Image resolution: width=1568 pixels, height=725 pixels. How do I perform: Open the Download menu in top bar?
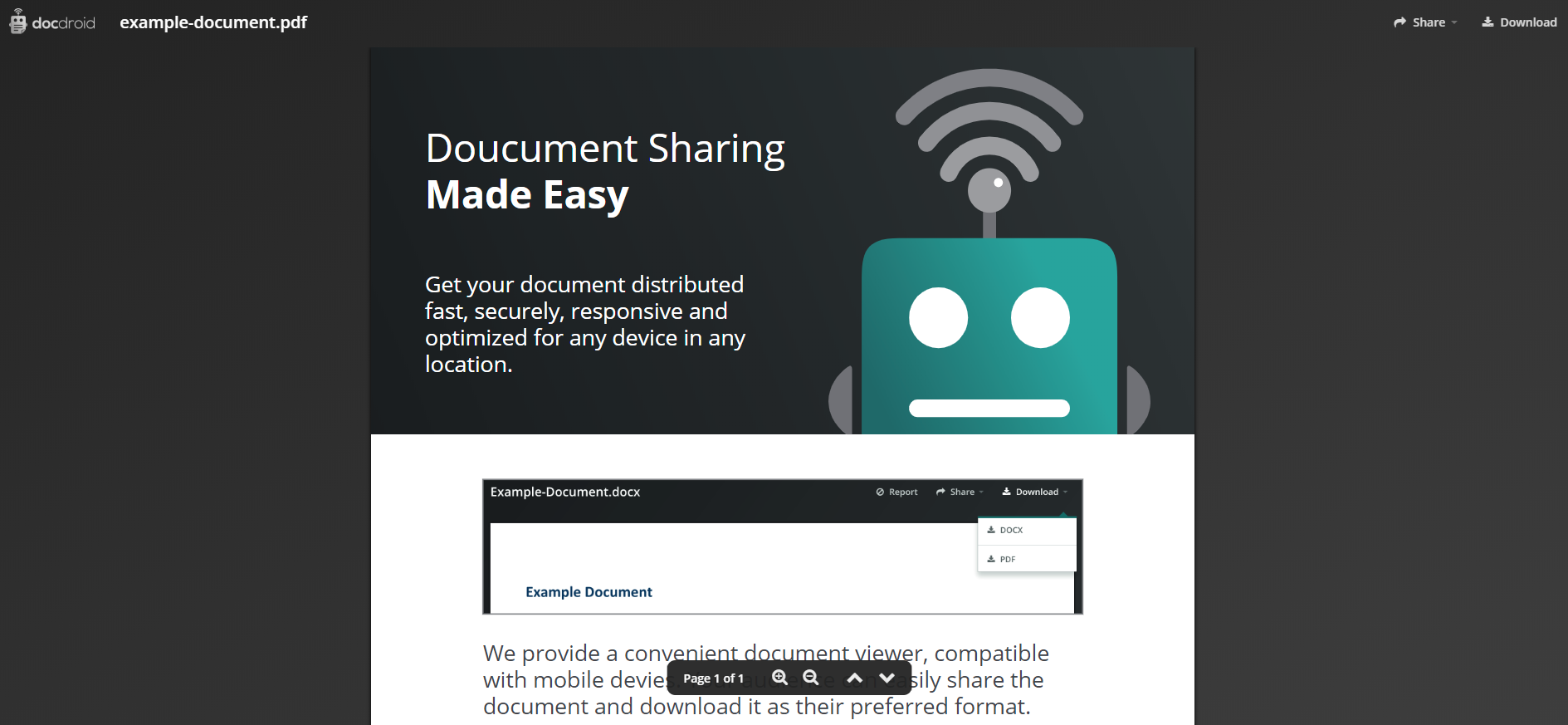[1519, 22]
